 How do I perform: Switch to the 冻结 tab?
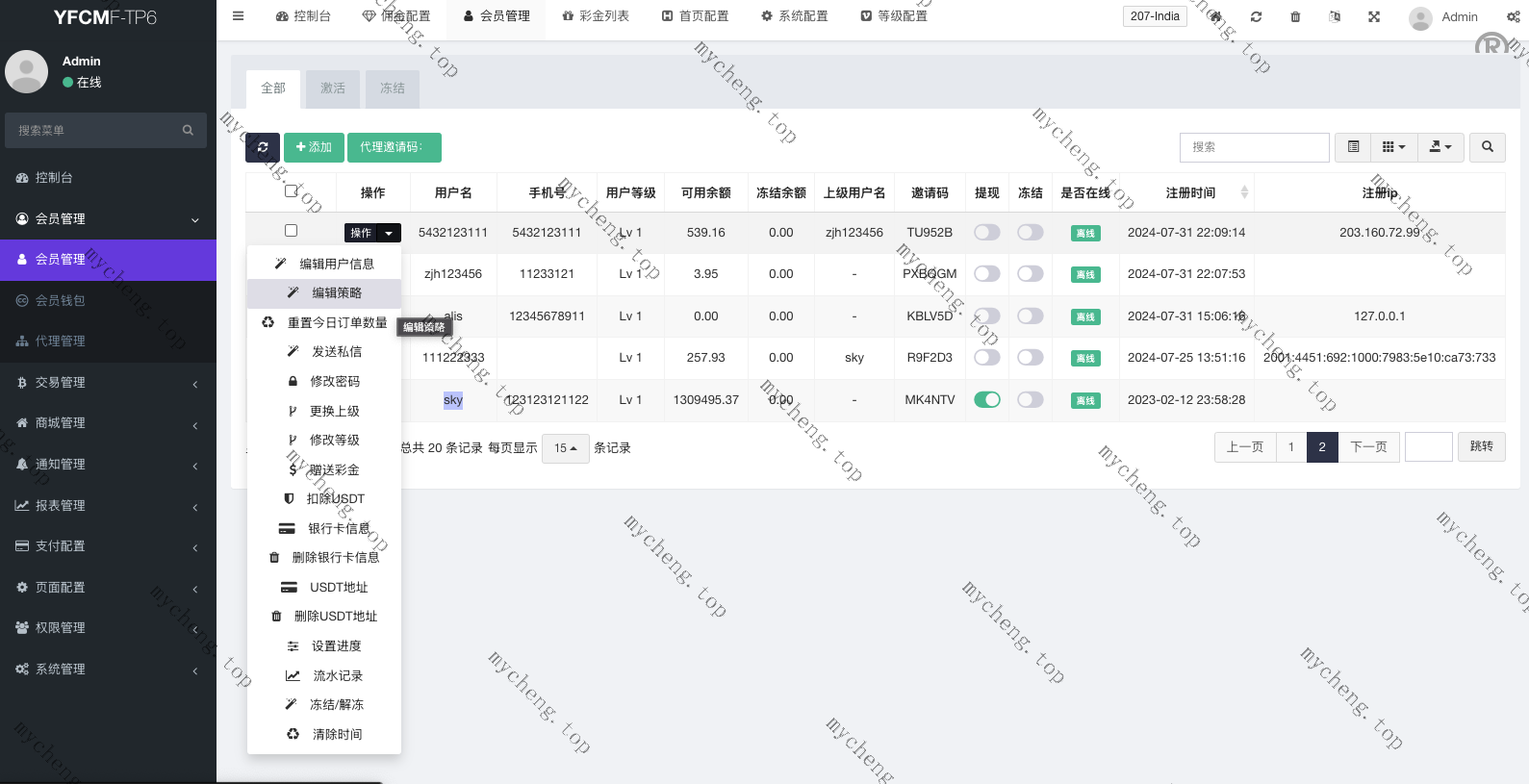point(392,89)
